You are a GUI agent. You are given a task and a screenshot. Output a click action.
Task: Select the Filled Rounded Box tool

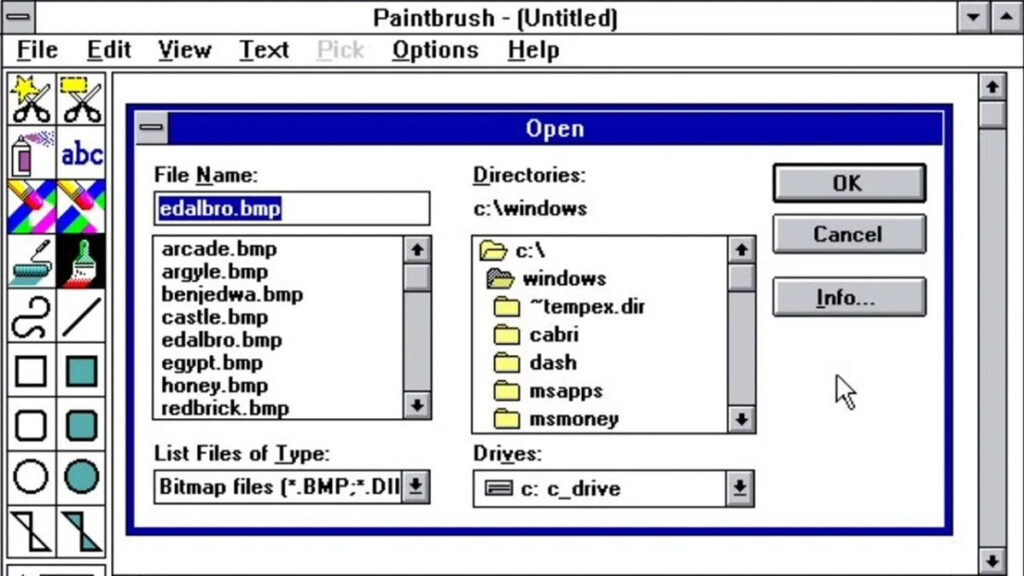tap(81, 425)
